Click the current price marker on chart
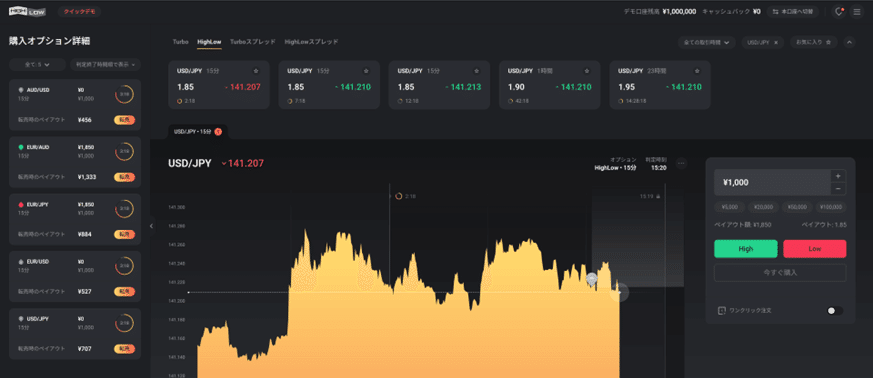The width and height of the screenshot is (873, 378). pos(619,292)
